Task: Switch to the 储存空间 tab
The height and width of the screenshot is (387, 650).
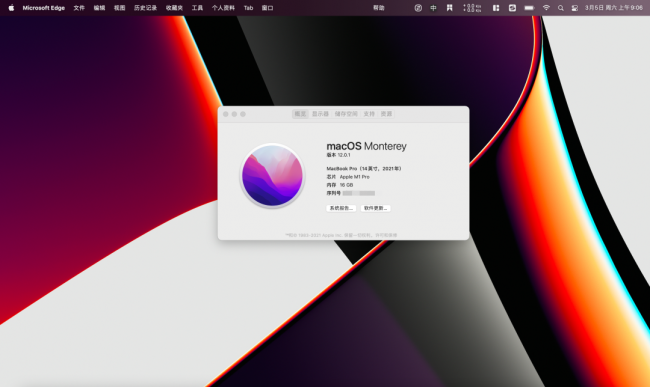Action: [346, 114]
